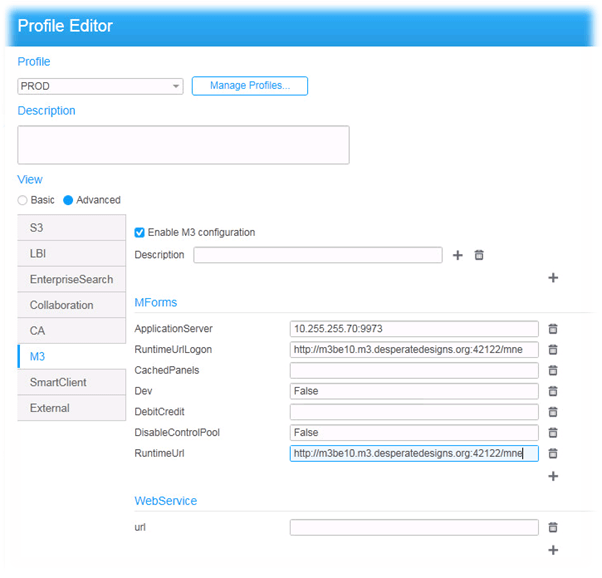Screen dimensions: 602x578
Task: Go to the Collaboration tab
Action: tap(72, 305)
